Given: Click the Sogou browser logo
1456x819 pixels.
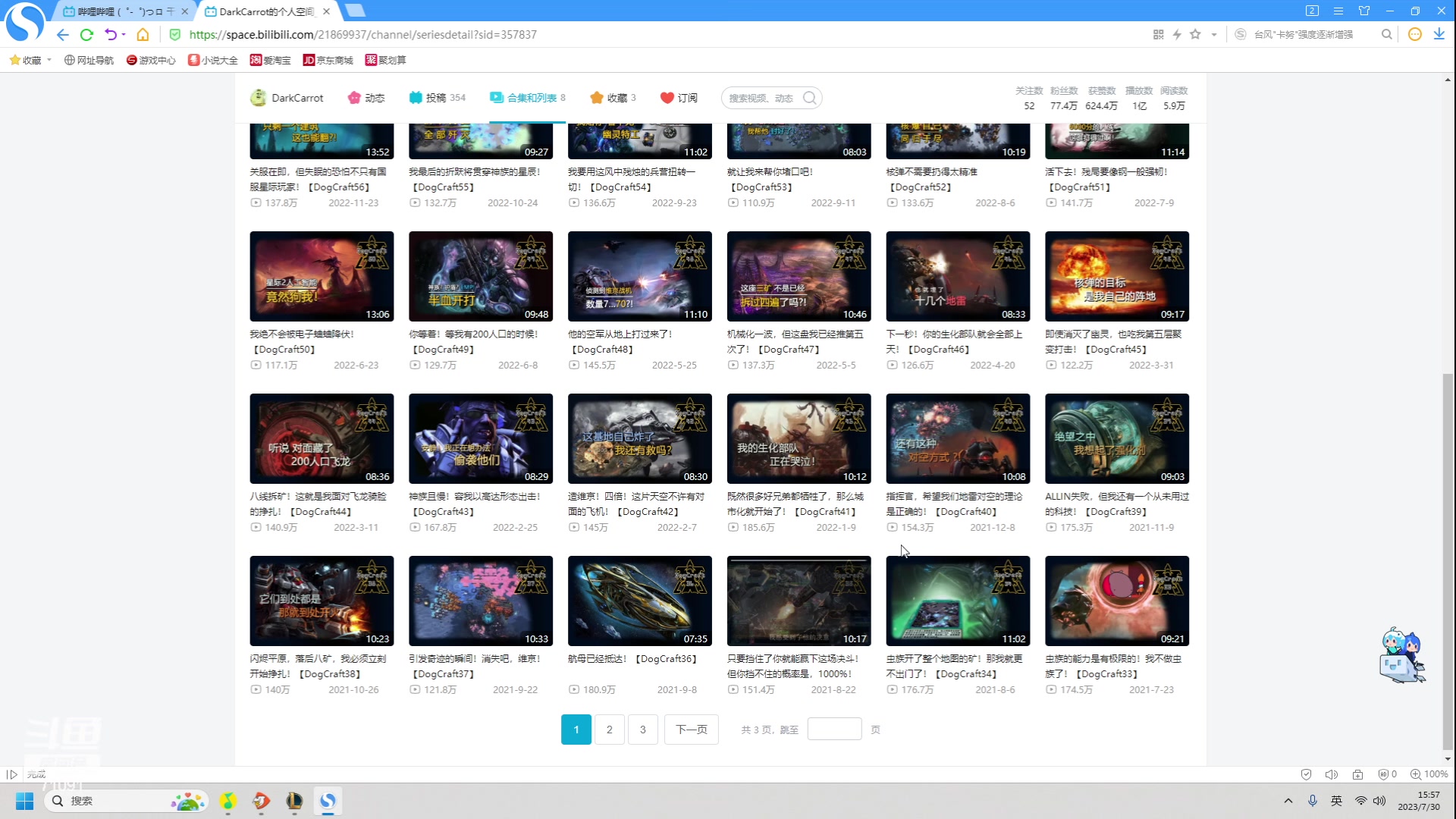Looking at the screenshot, I should click(24, 21).
